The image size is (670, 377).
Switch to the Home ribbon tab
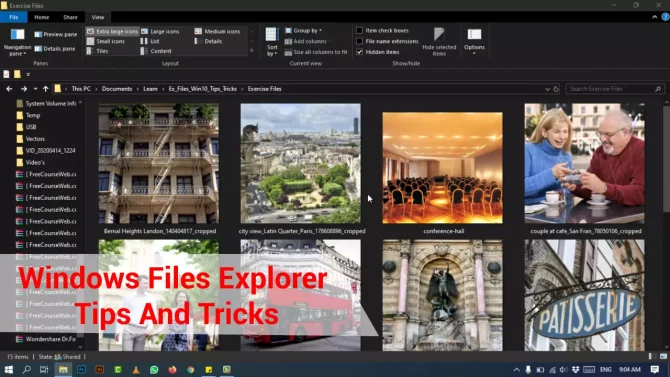point(41,17)
